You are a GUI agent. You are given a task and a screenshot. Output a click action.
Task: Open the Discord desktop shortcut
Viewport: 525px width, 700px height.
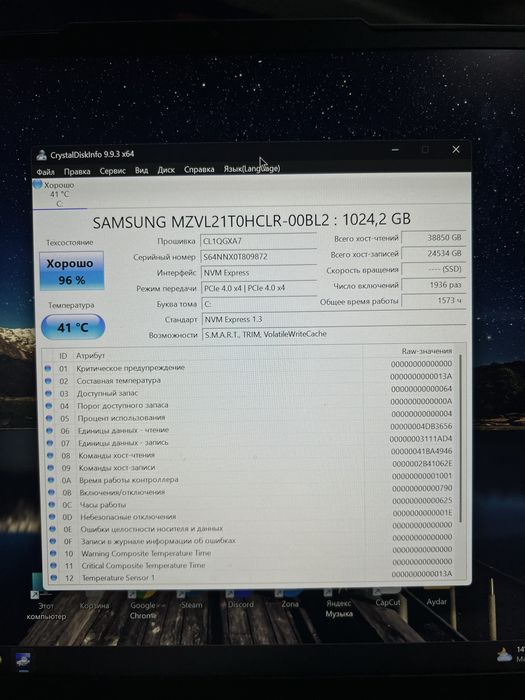tap(240, 598)
